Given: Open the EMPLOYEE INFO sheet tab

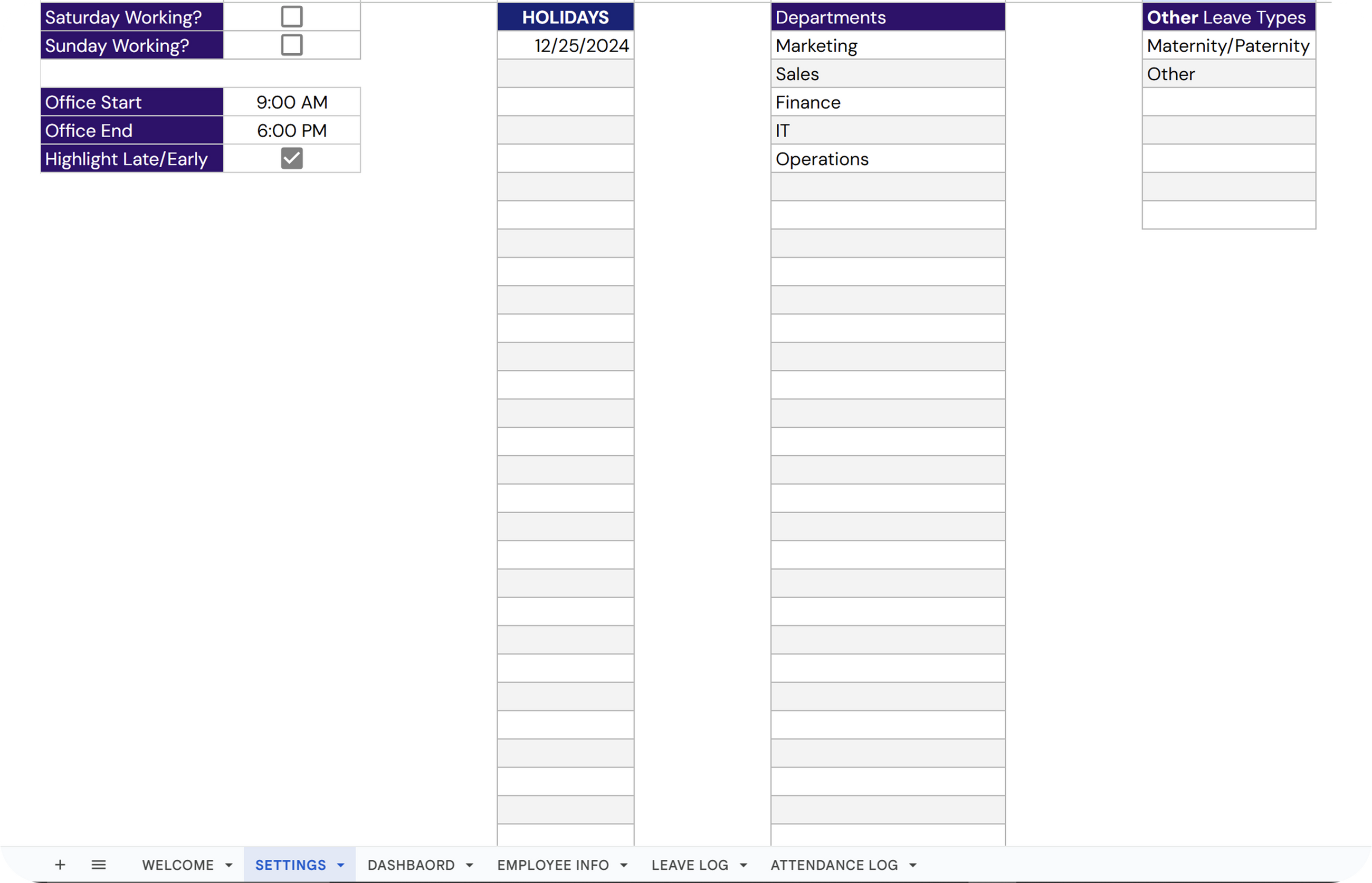Looking at the screenshot, I should (553, 865).
